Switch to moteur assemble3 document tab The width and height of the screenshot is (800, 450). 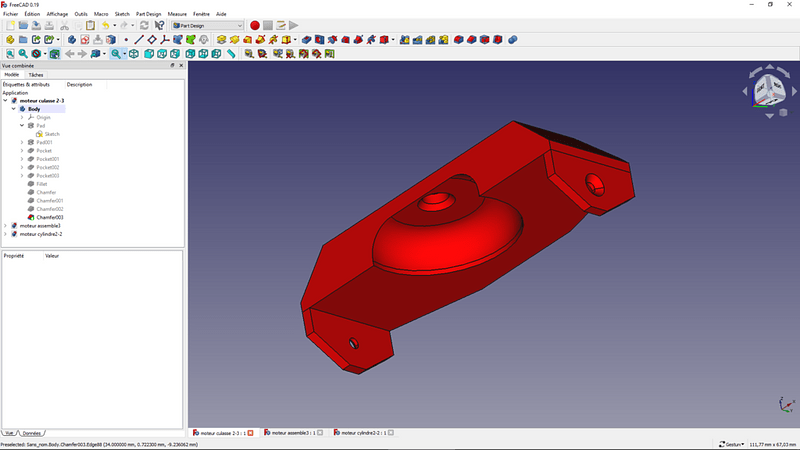tap(293, 433)
